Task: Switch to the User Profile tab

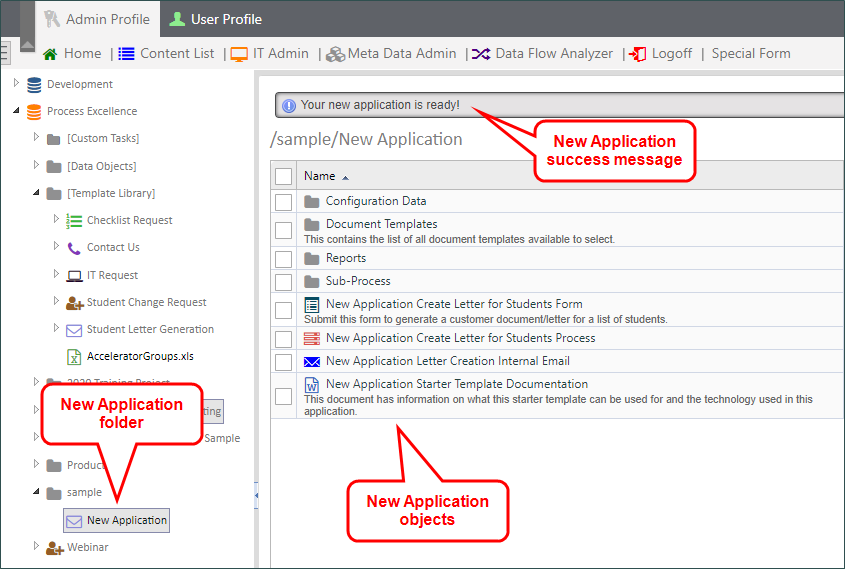Action: point(215,19)
